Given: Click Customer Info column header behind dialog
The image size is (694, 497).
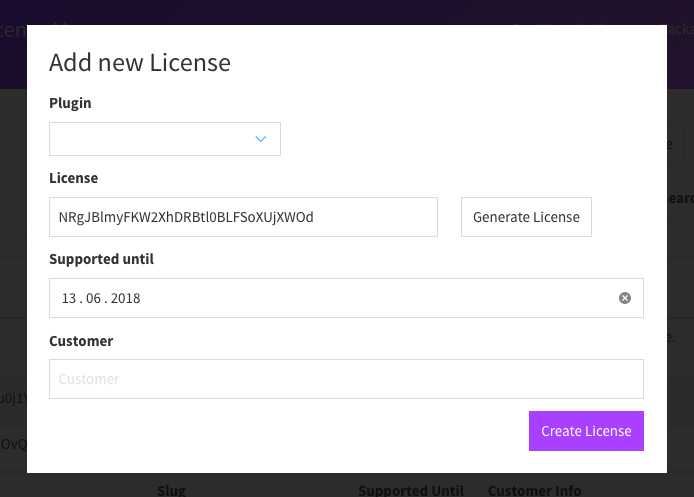Looking at the screenshot, I should 534,490.
